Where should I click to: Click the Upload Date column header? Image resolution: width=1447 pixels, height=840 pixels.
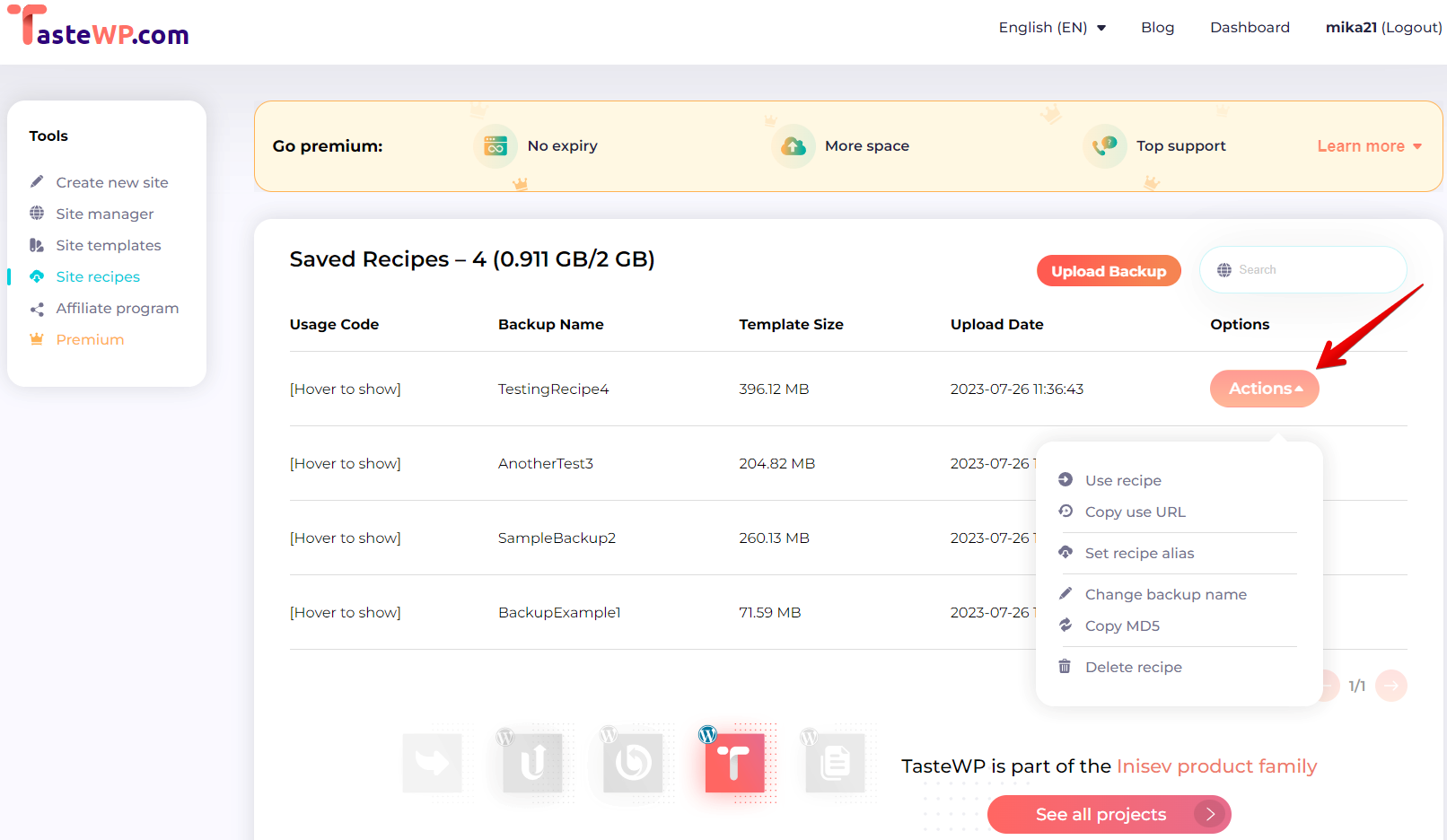[996, 324]
